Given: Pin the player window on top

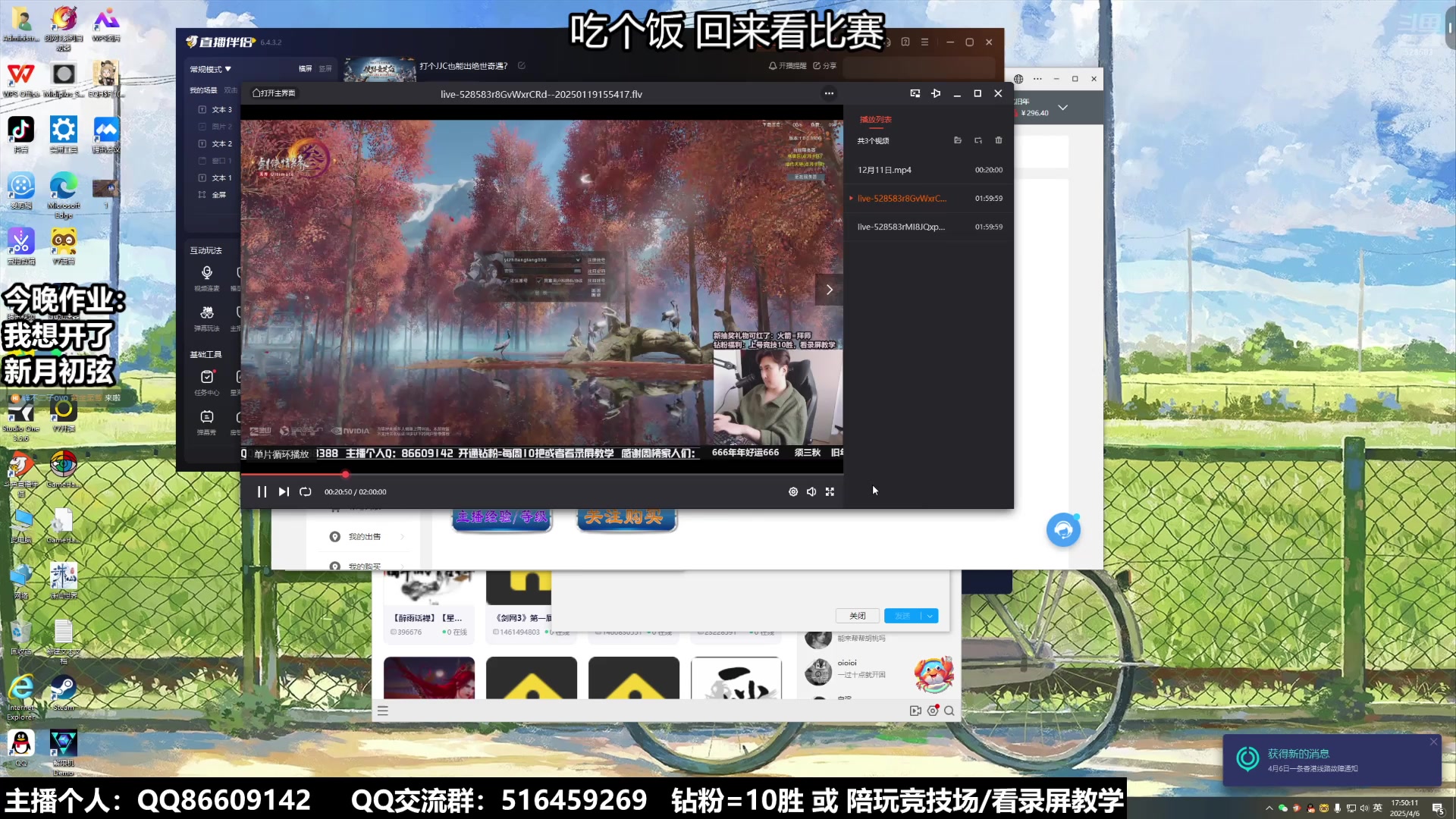Looking at the screenshot, I should pos(936,93).
